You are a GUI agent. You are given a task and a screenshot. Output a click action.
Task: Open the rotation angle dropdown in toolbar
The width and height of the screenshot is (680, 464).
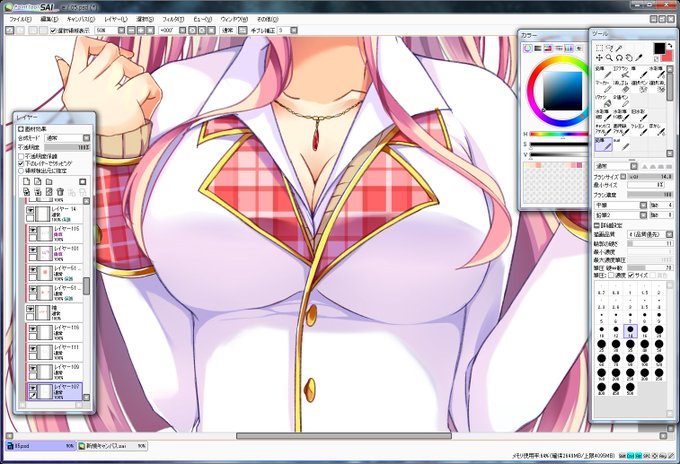pyautogui.click(x=182, y=30)
